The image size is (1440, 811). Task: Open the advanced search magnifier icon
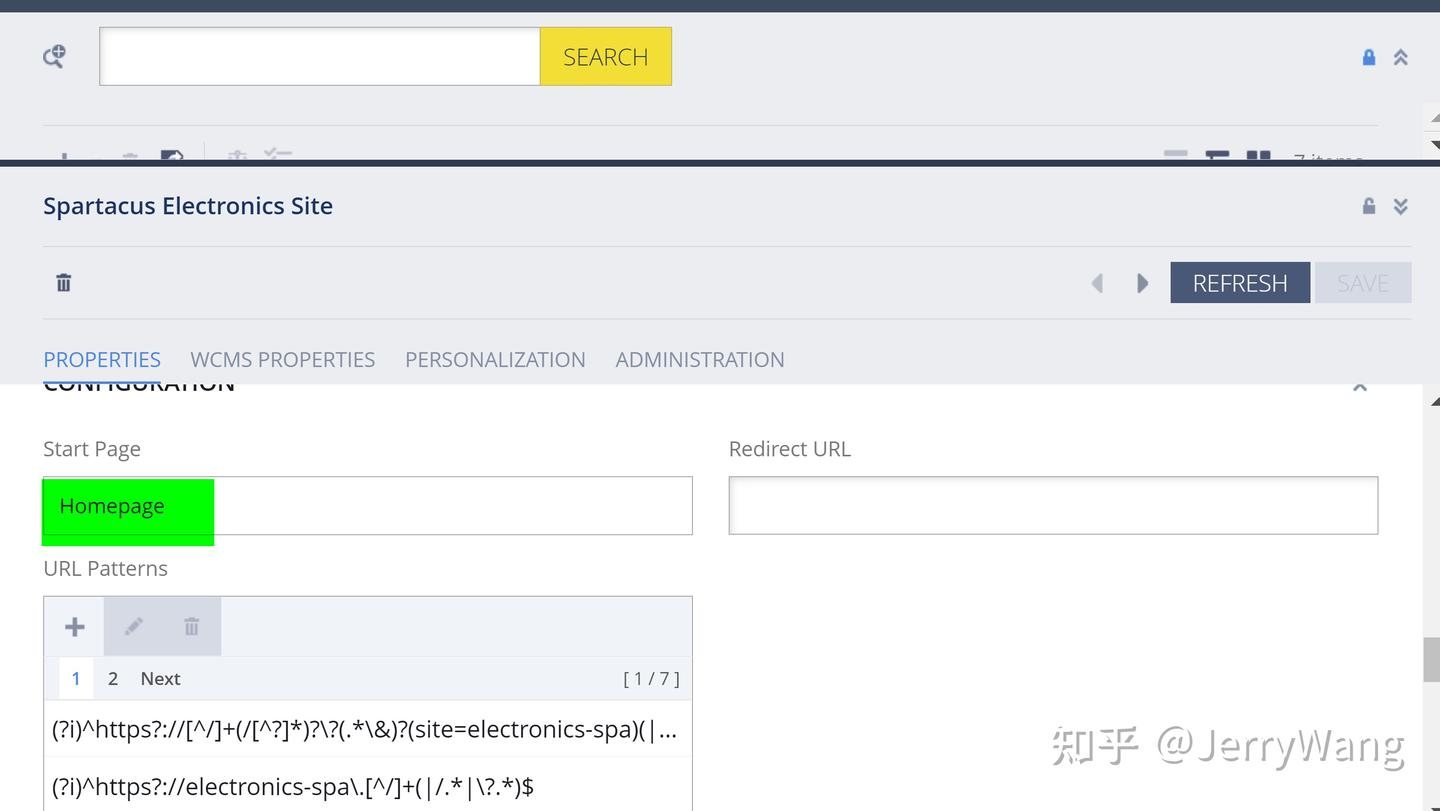point(54,57)
